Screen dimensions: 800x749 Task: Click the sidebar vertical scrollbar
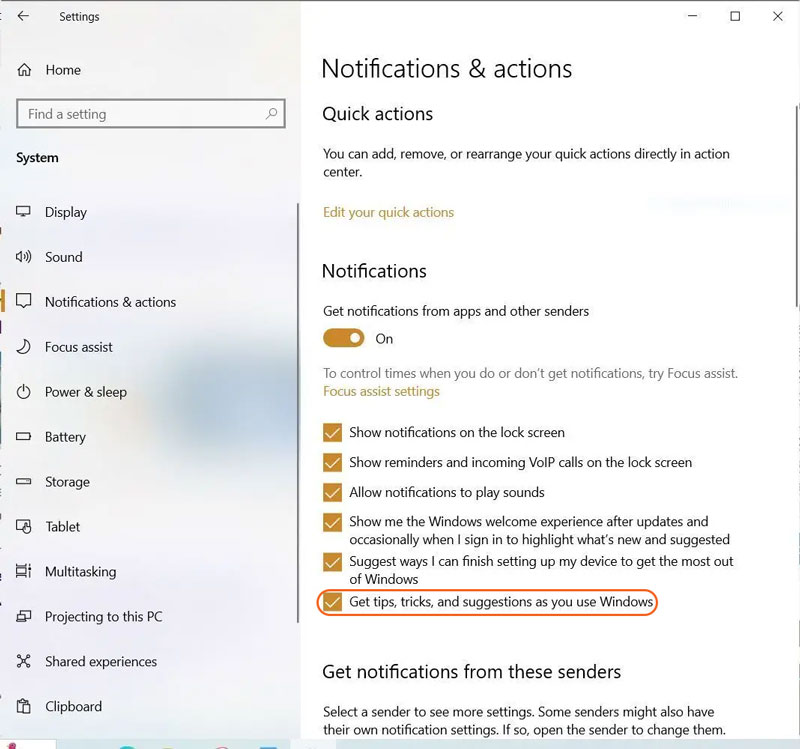(297, 413)
